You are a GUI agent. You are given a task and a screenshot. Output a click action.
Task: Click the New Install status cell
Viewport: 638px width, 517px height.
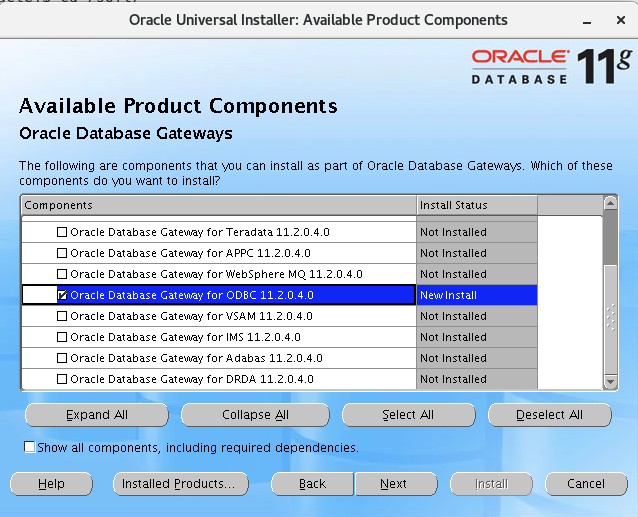tap(477, 295)
